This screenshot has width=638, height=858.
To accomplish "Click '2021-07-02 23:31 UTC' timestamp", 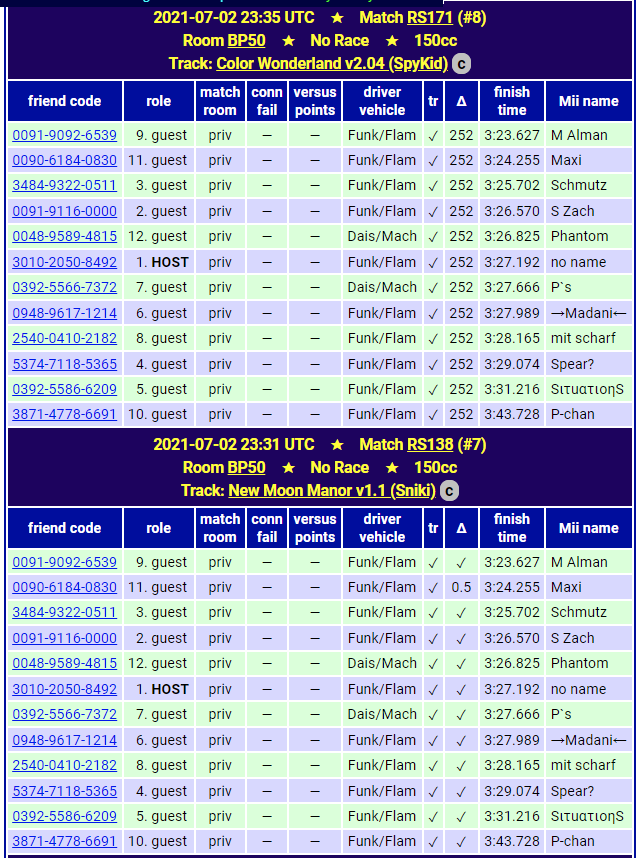I will pos(234,444).
